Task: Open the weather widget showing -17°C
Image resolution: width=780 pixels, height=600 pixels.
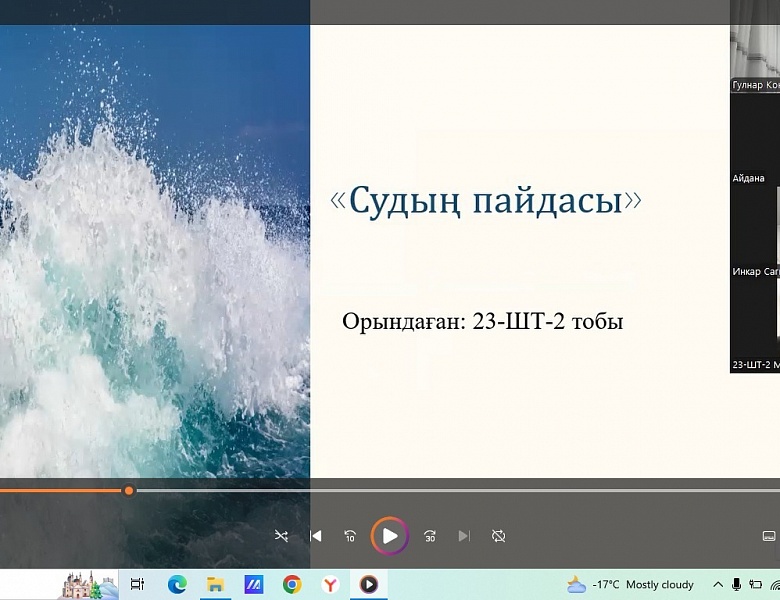Action: (630, 584)
